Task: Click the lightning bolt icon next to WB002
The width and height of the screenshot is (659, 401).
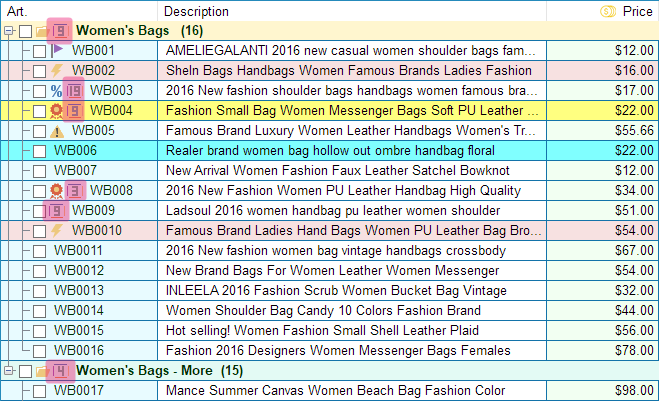Action: point(56,70)
